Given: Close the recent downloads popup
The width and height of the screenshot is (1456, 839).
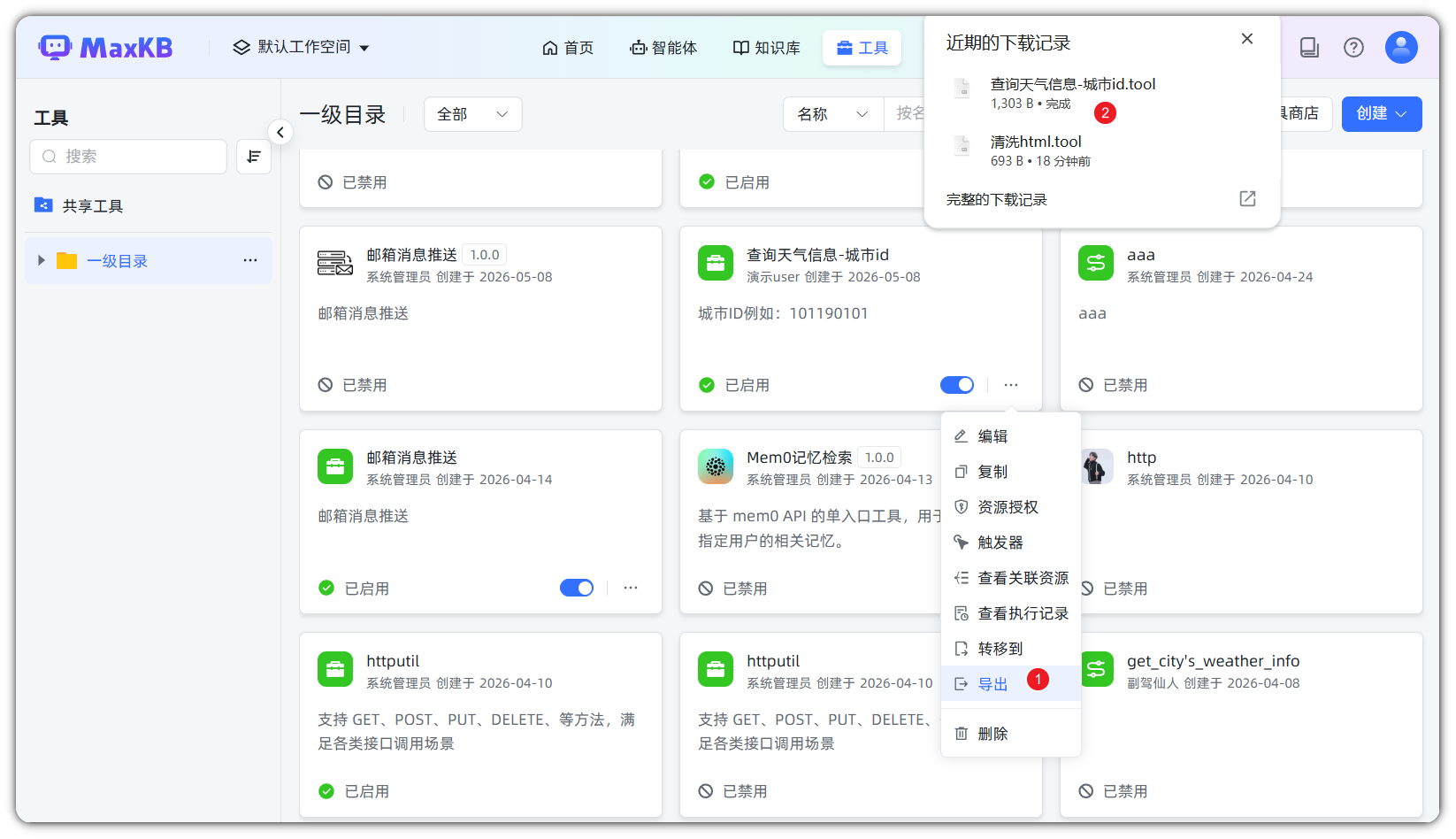Looking at the screenshot, I should pyautogui.click(x=1247, y=39).
